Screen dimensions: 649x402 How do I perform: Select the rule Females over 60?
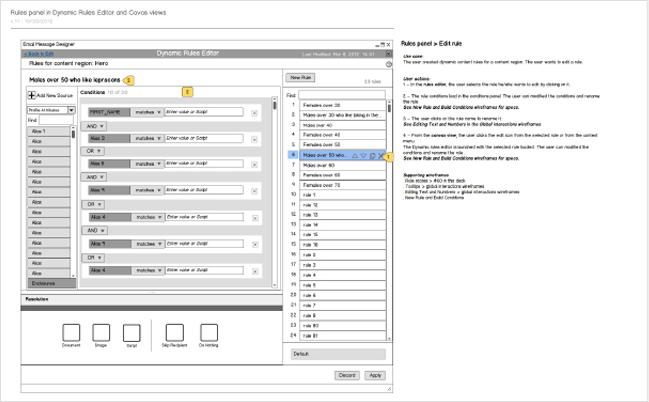(343, 175)
